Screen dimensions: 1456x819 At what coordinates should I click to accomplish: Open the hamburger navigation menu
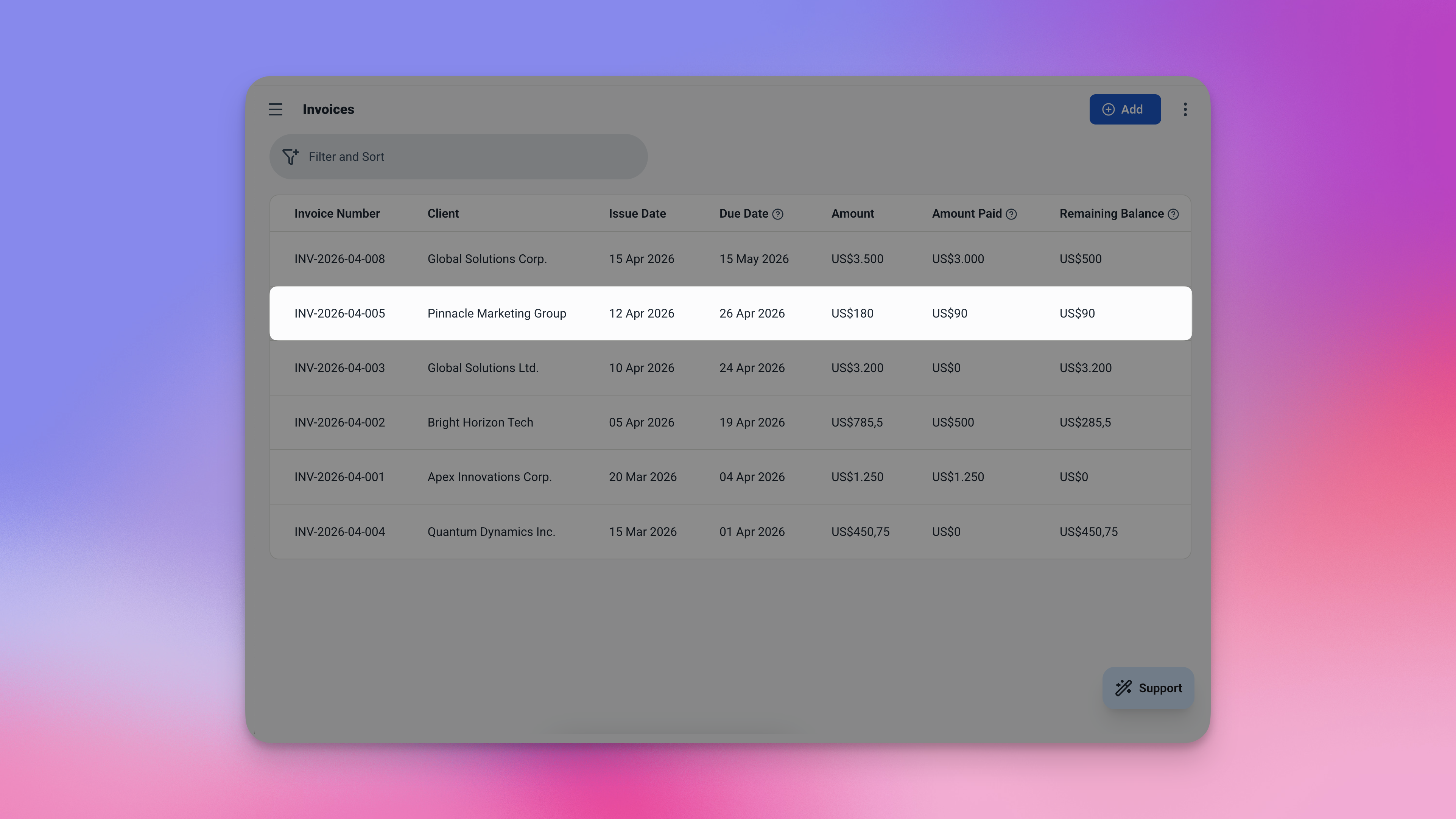coord(275,109)
